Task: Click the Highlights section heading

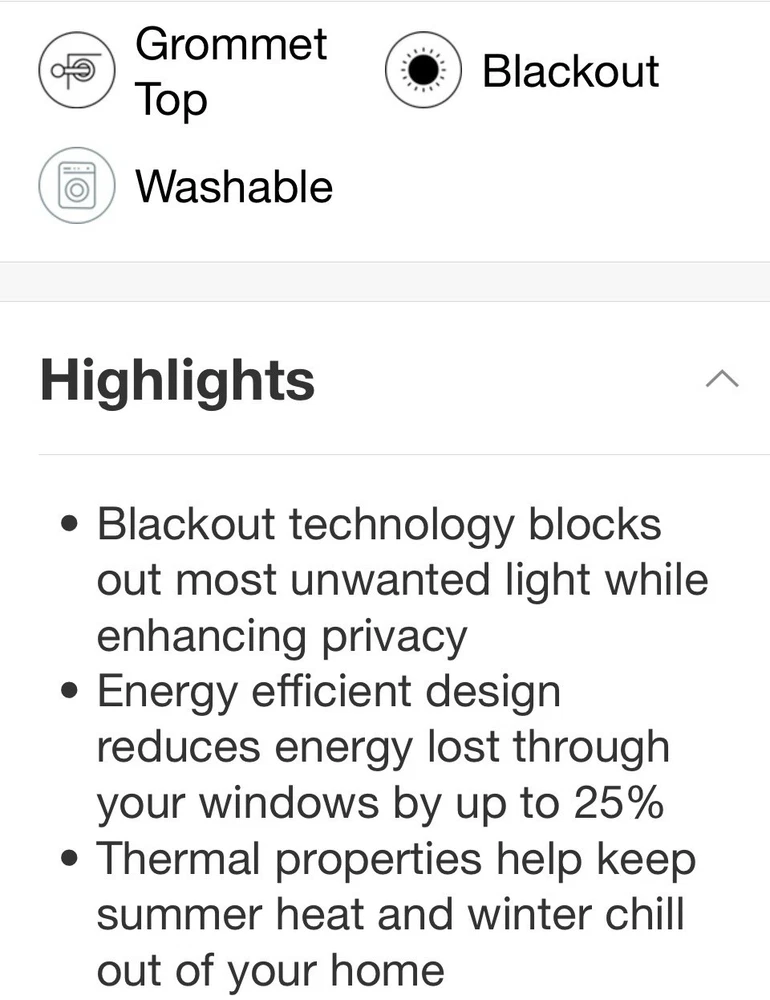Action: [177, 381]
